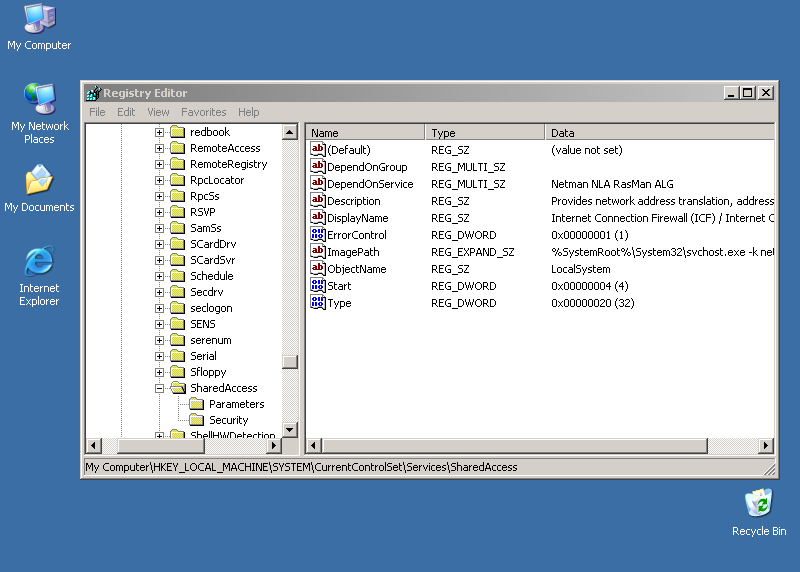
Task: Click tree pane scroll up arrow
Action: coord(290,132)
